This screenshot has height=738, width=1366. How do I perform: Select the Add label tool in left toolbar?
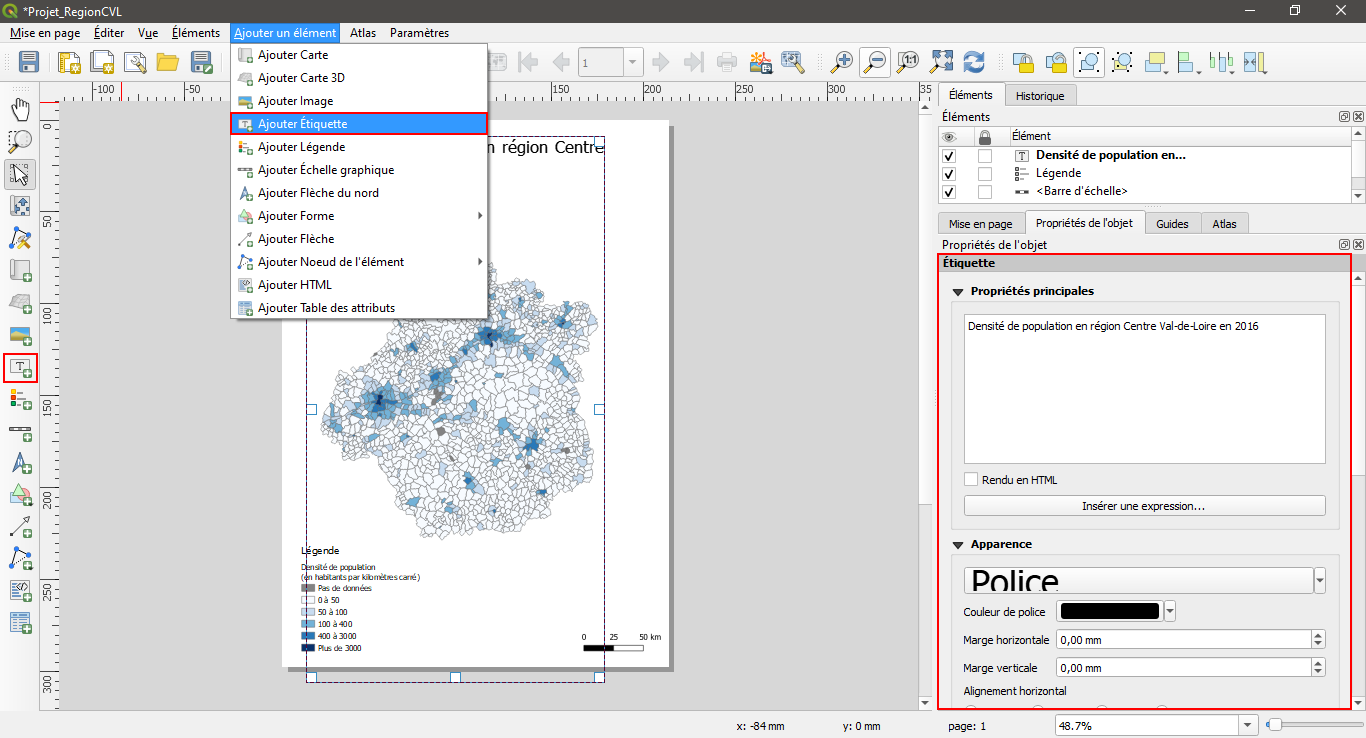20,368
